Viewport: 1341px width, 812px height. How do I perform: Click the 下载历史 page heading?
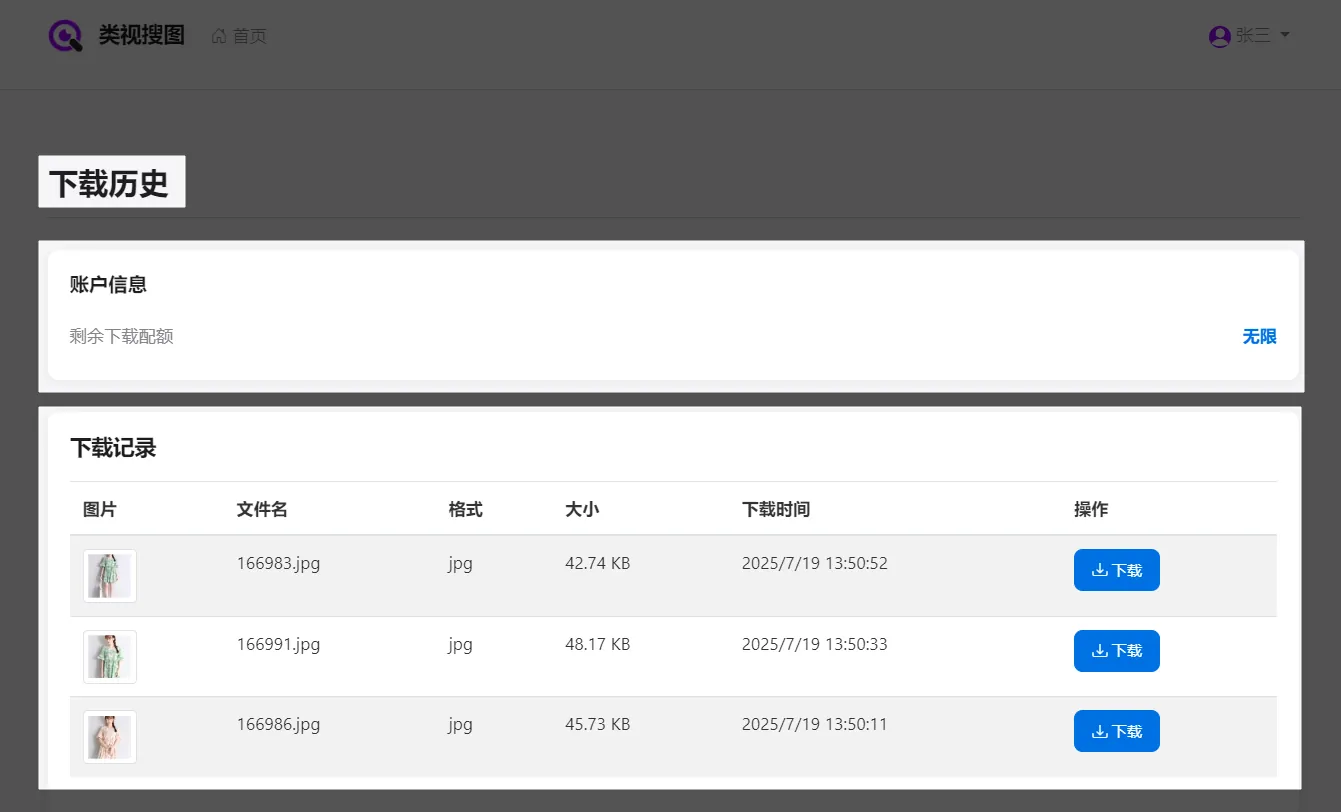[109, 183]
